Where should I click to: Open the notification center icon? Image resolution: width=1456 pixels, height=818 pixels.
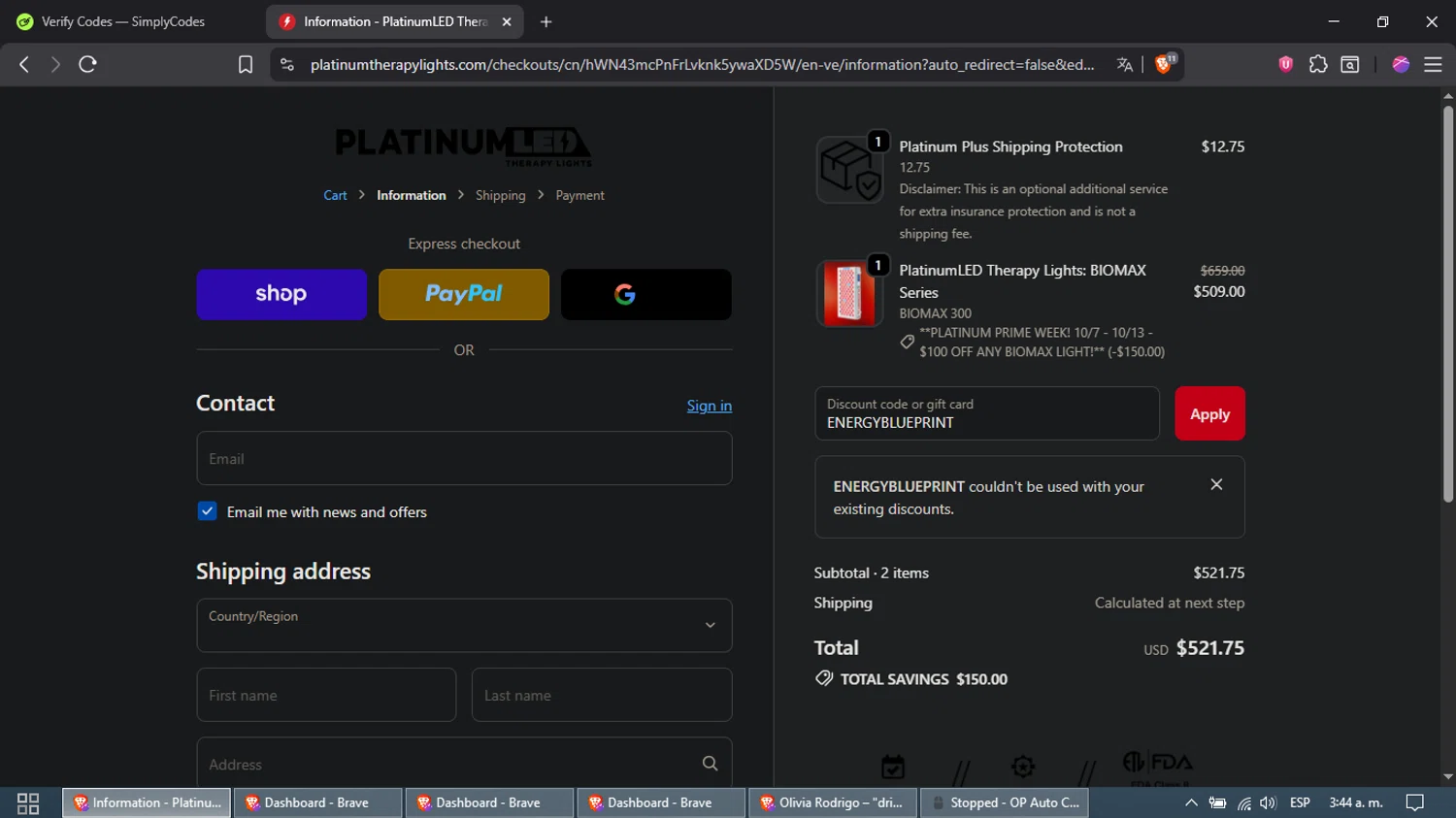[x=1415, y=802]
